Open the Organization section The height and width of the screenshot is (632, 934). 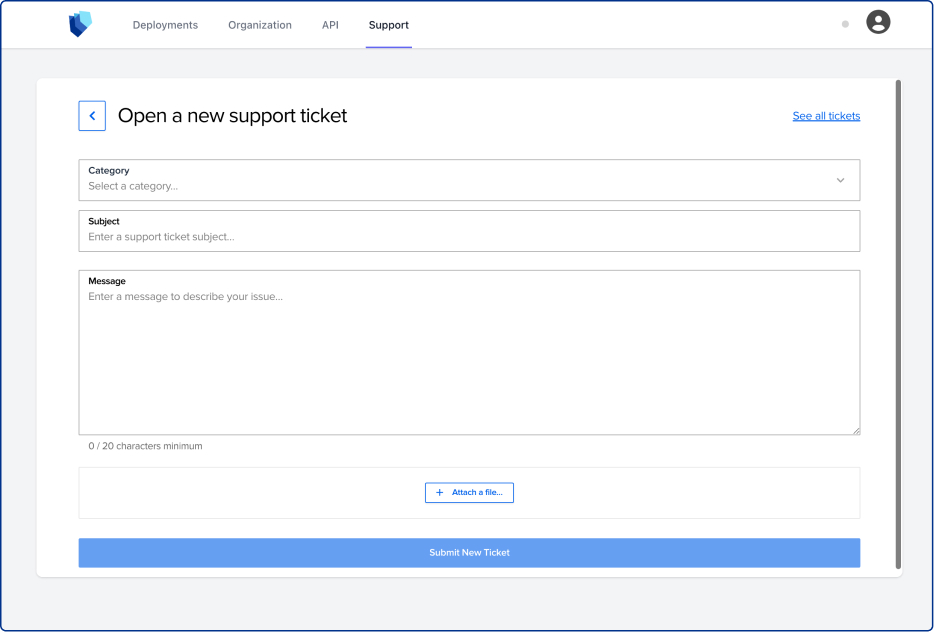coord(259,25)
